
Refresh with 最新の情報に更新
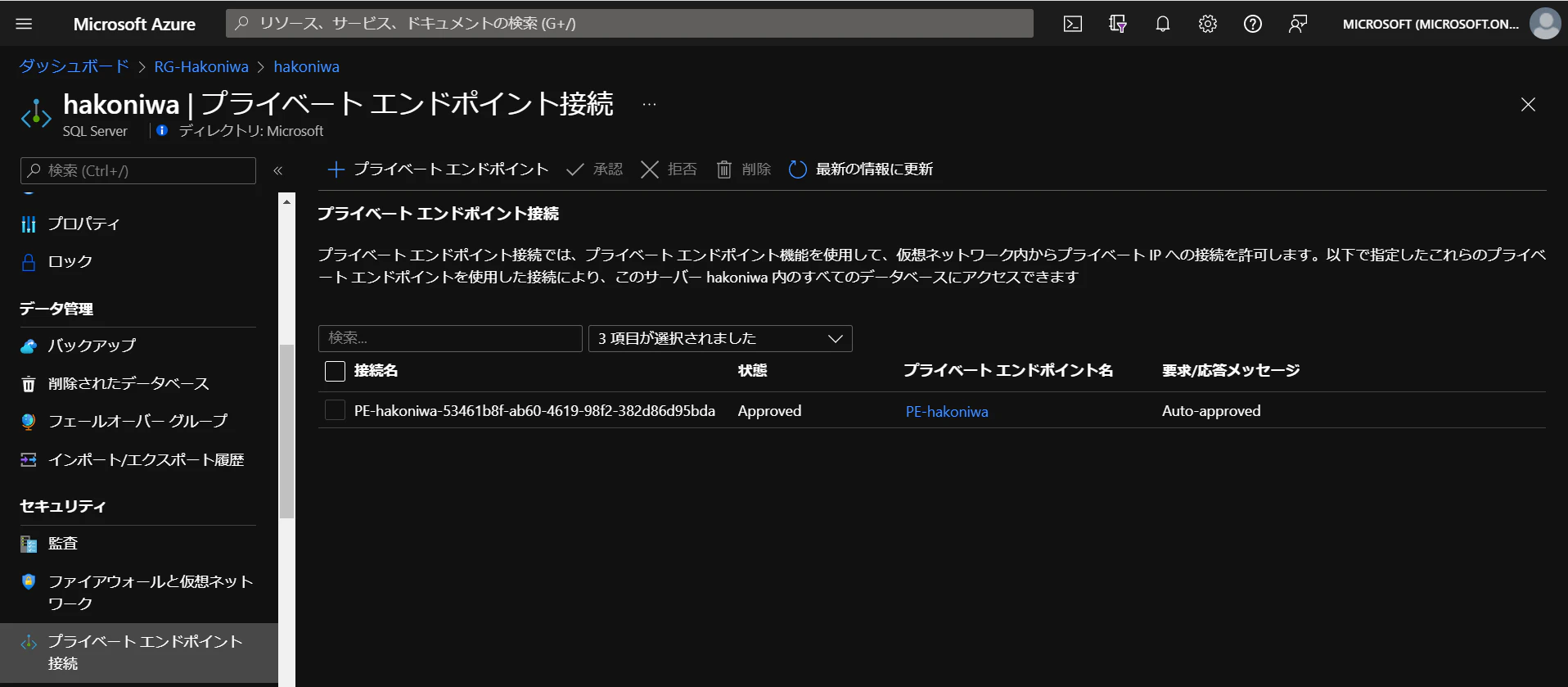(x=861, y=169)
